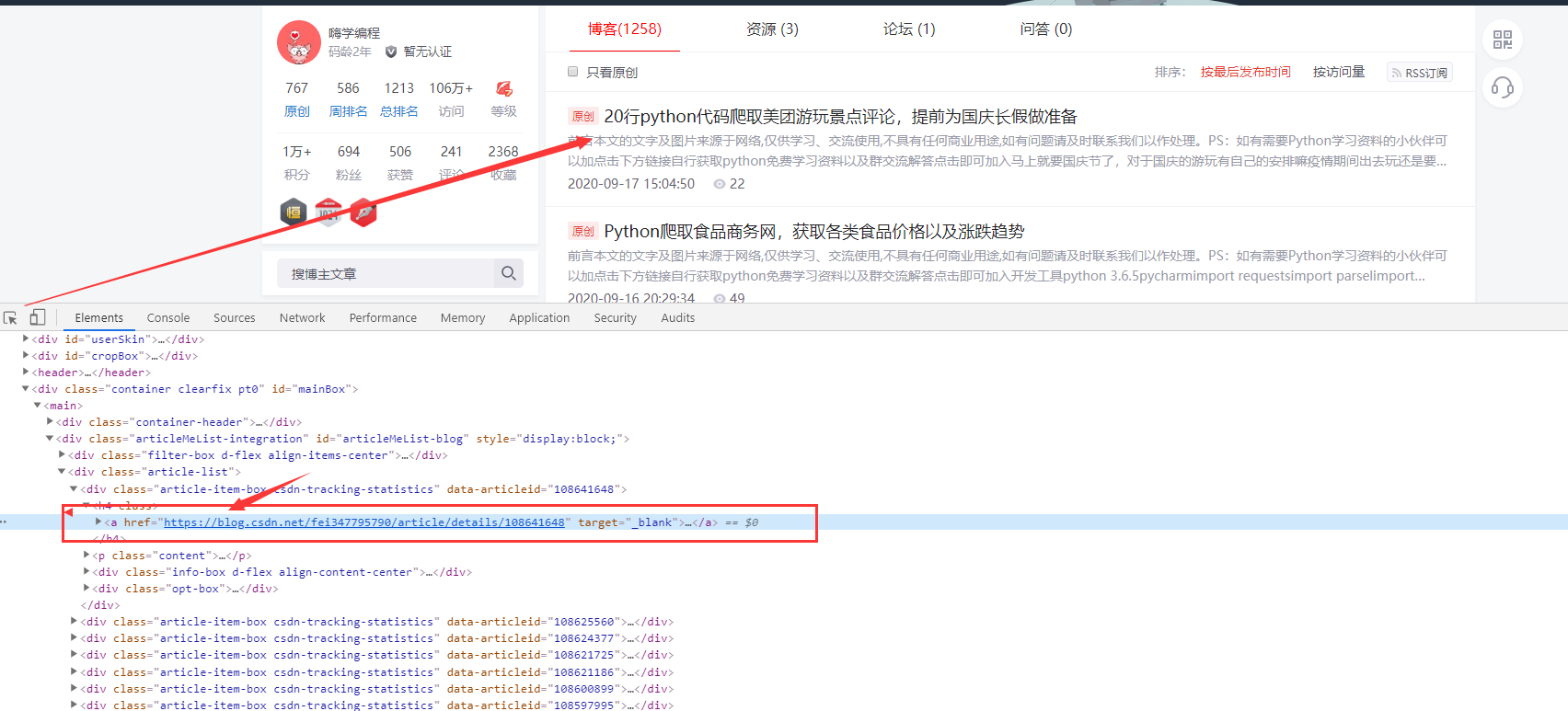Expand the data-articleid 108600899 node
Viewport: 1568px width, 711px height.
(x=74, y=689)
